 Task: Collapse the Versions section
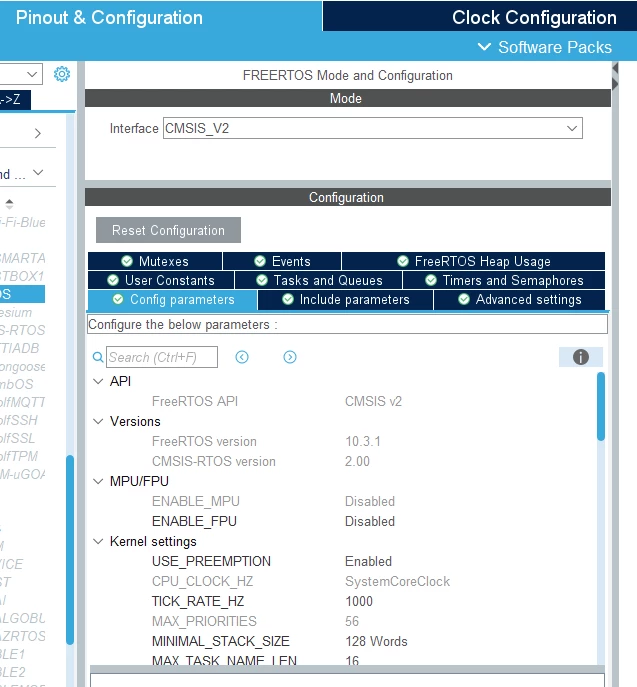[98, 421]
